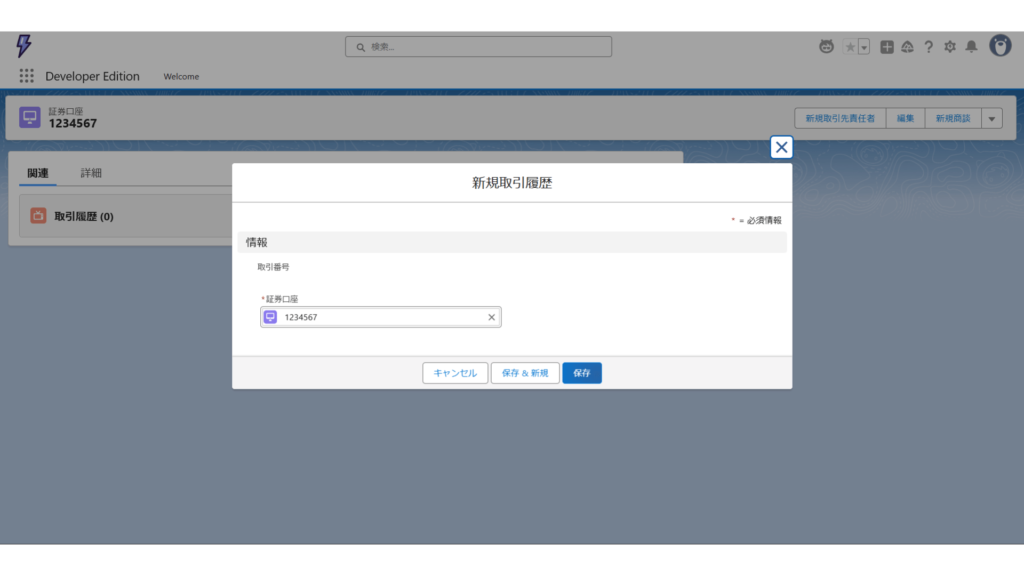This screenshot has width=1024, height=576.
Task: Click the search magnifier icon
Action: click(360, 47)
